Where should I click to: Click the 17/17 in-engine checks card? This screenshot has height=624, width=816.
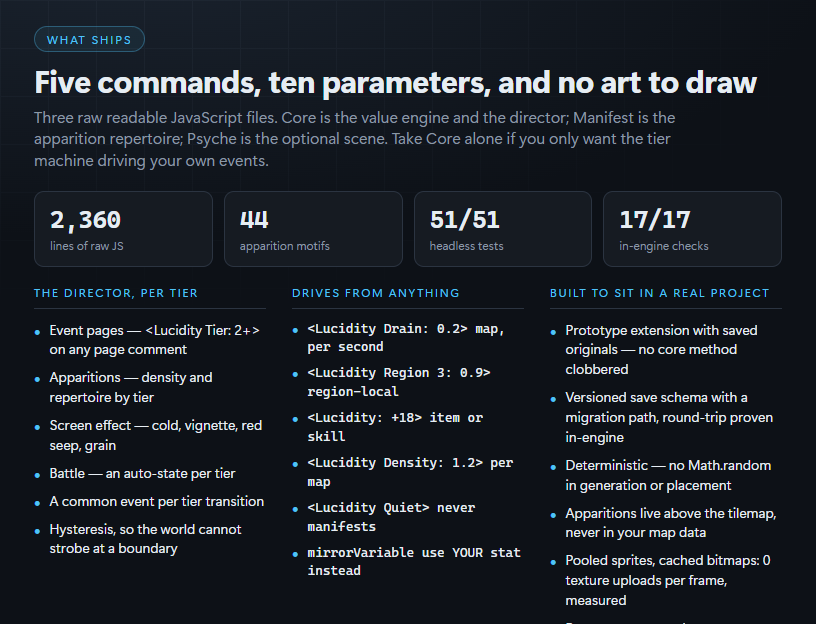[x=692, y=229]
